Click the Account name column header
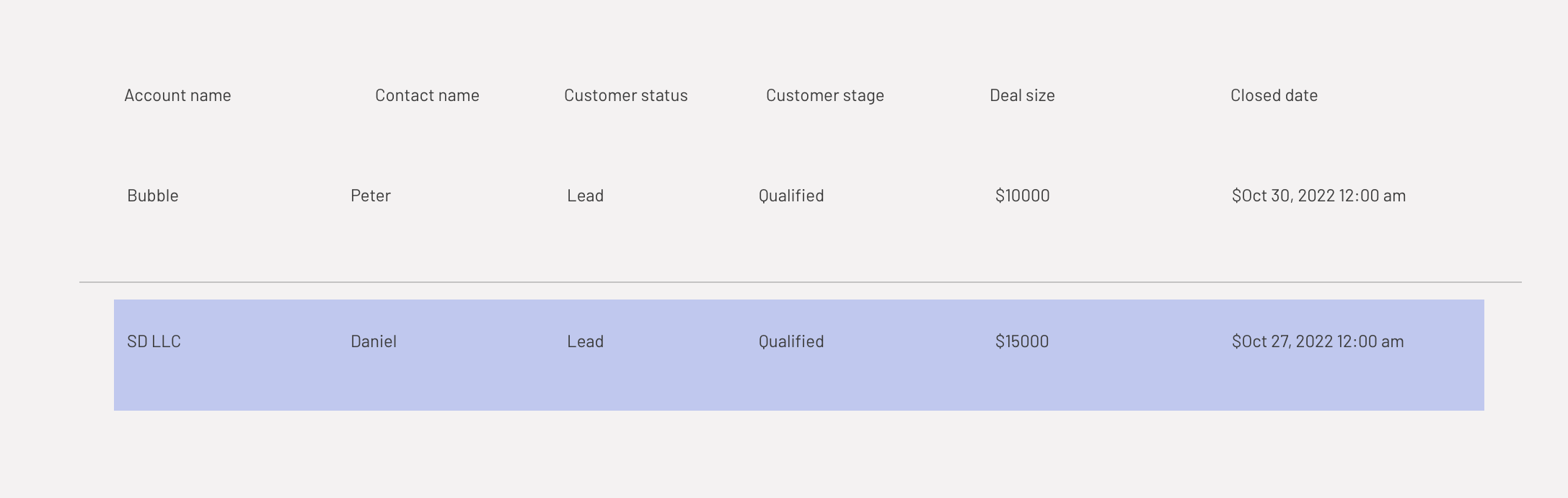Viewport: 1568px width, 498px height. 177,95
